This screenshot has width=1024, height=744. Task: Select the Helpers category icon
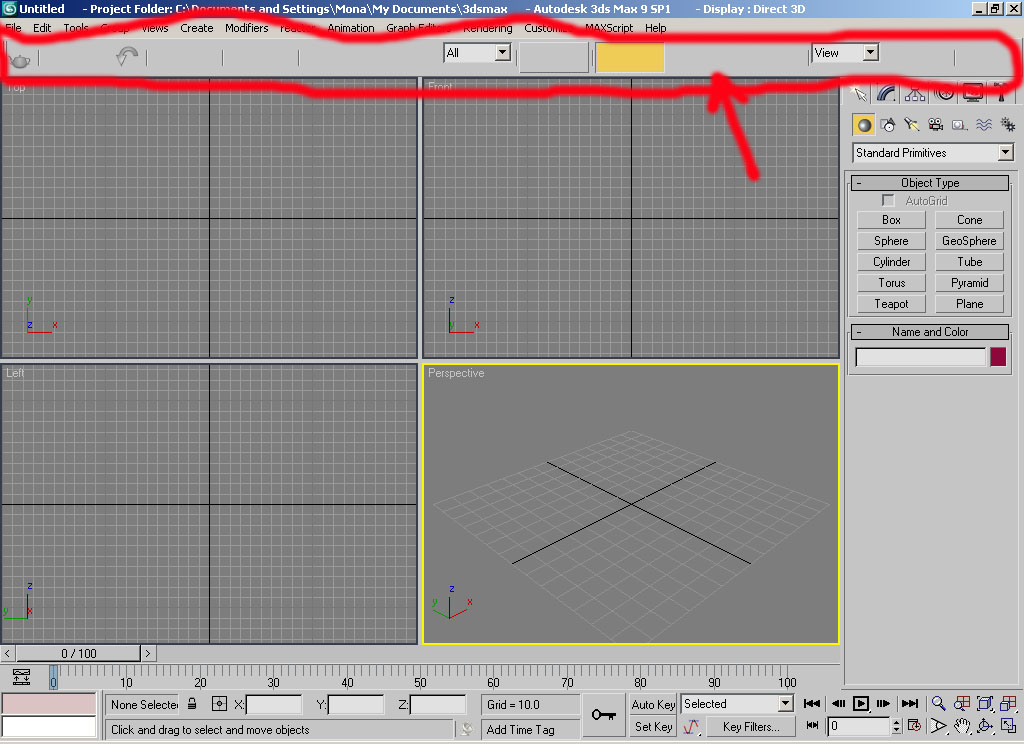[x=959, y=125]
